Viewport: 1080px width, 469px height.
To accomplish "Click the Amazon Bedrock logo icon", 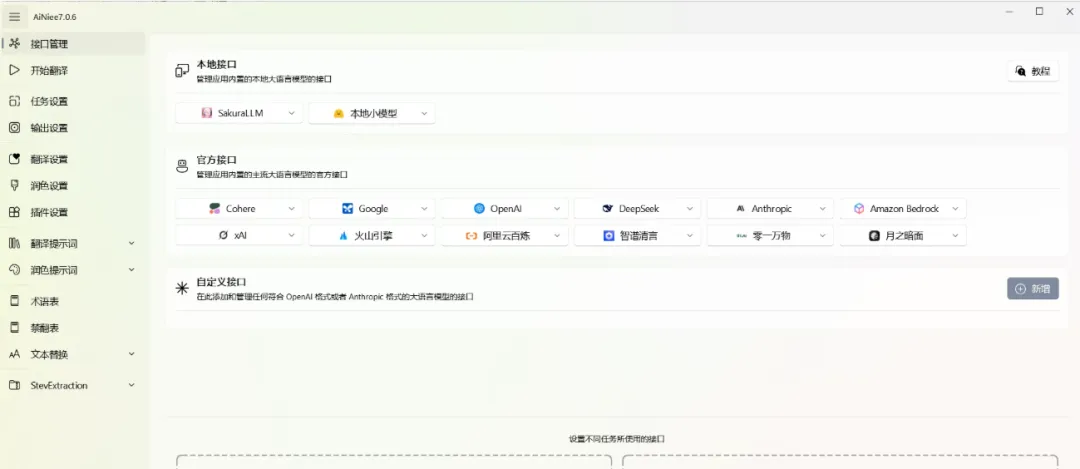I will (859, 209).
